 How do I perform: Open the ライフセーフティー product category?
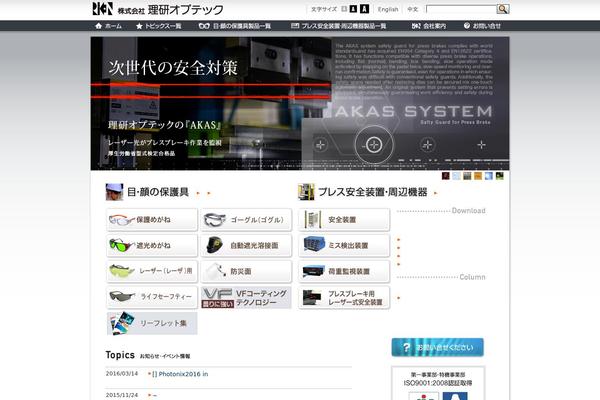tap(152, 297)
